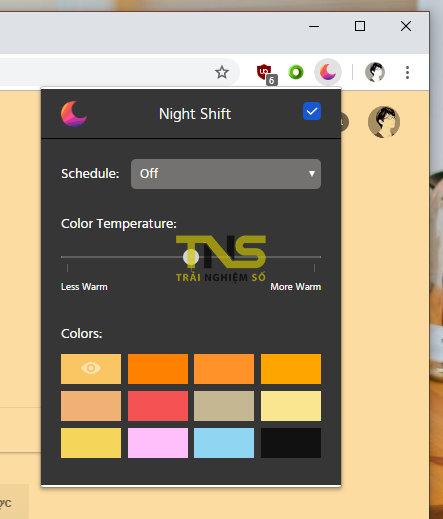Click the uBlock Origin shield extension icon

point(266,73)
